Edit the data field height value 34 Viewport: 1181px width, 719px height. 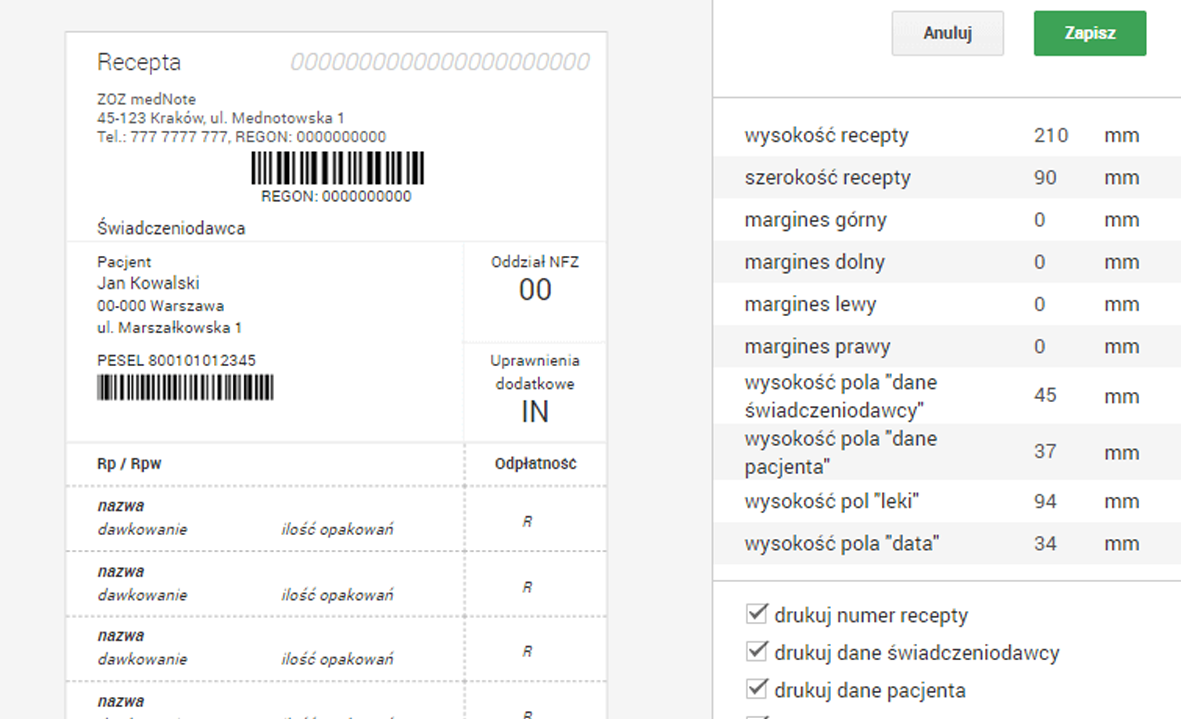(1045, 544)
